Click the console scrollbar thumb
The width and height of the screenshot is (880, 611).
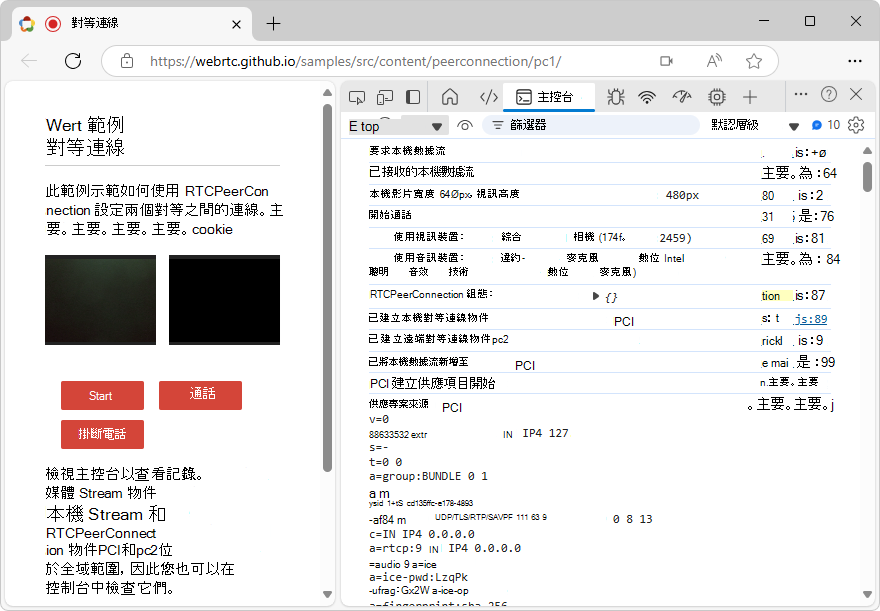(x=867, y=176)
